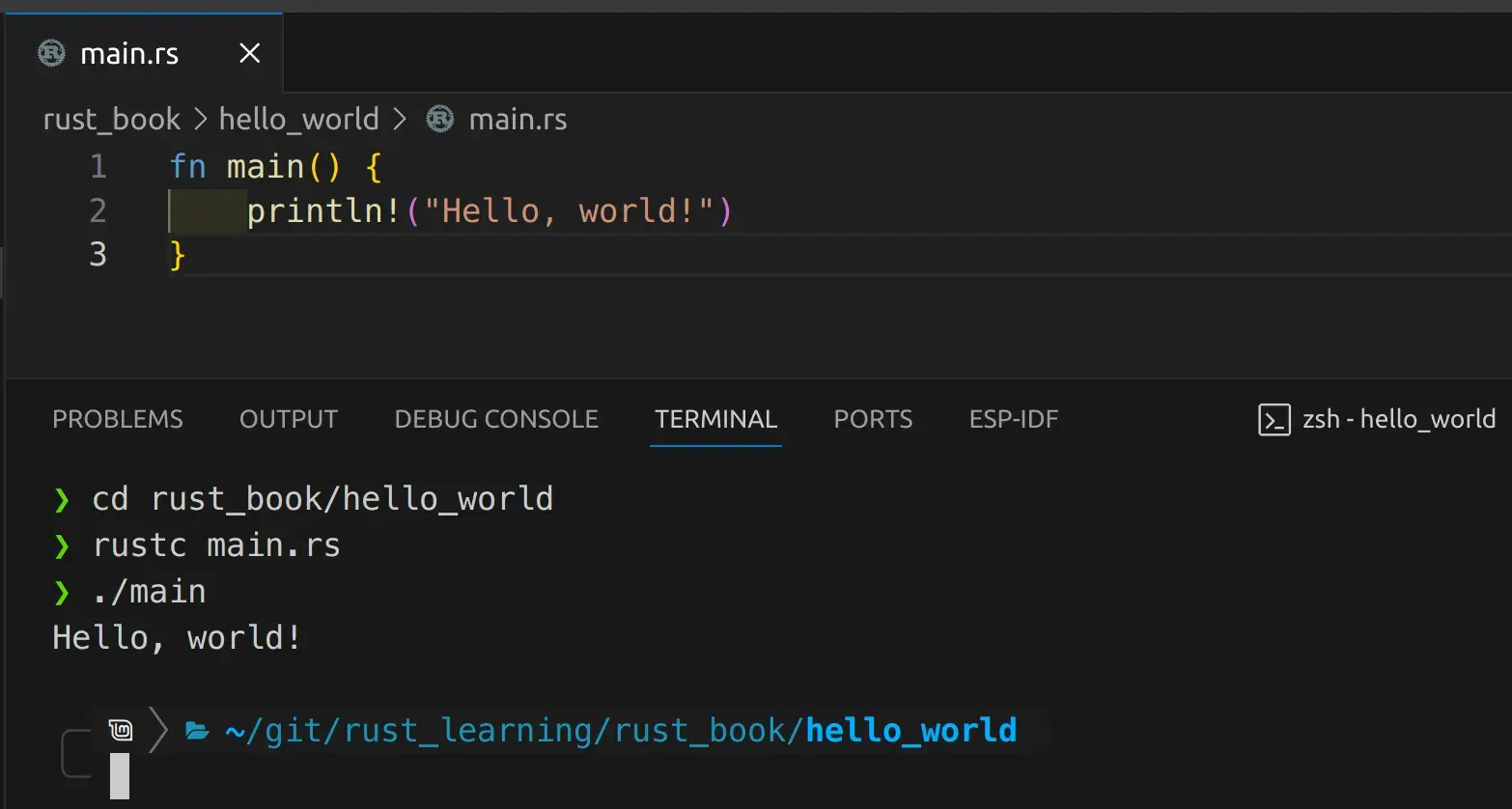Click the Linux Mint logo in the terminal prompt
The height and width of the screenshot is (809, 1512).
pyautogui.click(x=121, y=730)
